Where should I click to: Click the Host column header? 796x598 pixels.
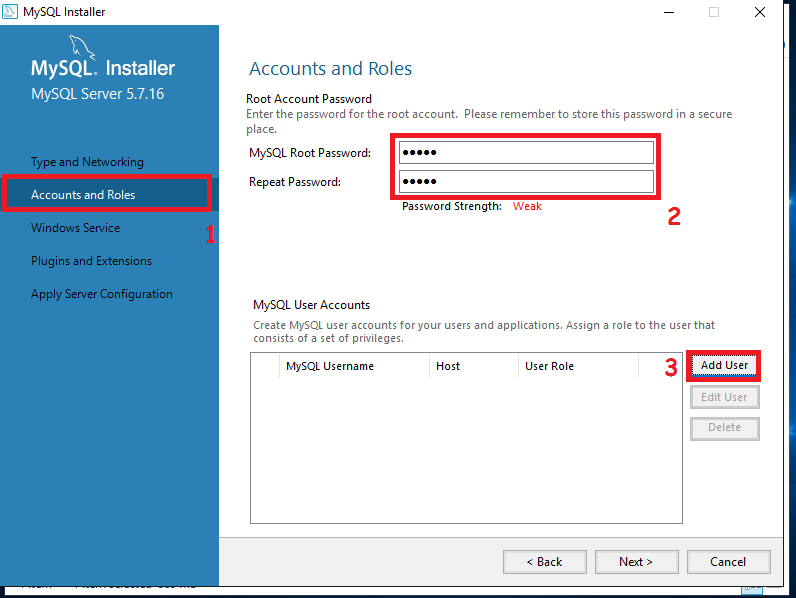tap(474, 366)
